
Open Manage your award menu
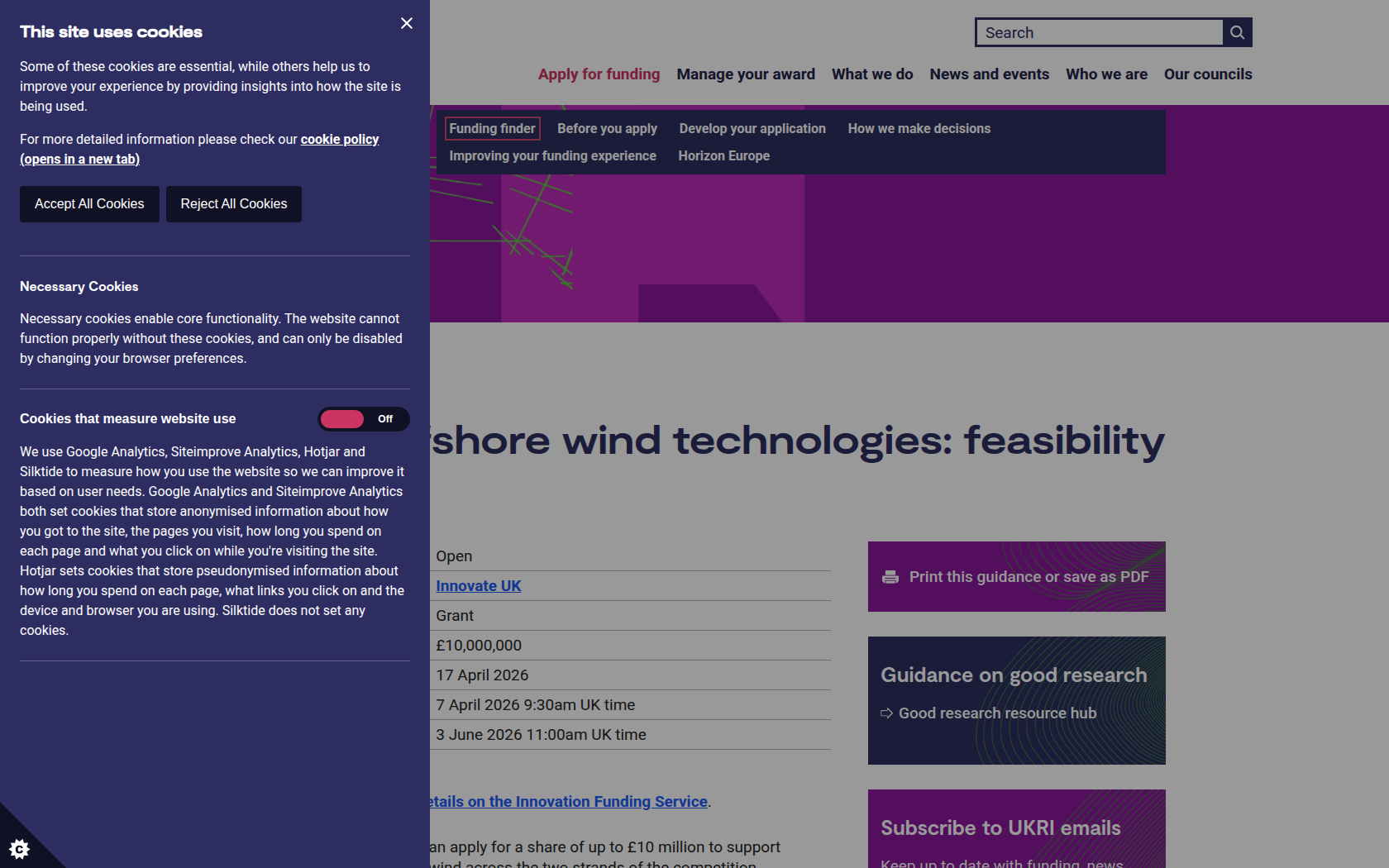click(x=745, y=74)
